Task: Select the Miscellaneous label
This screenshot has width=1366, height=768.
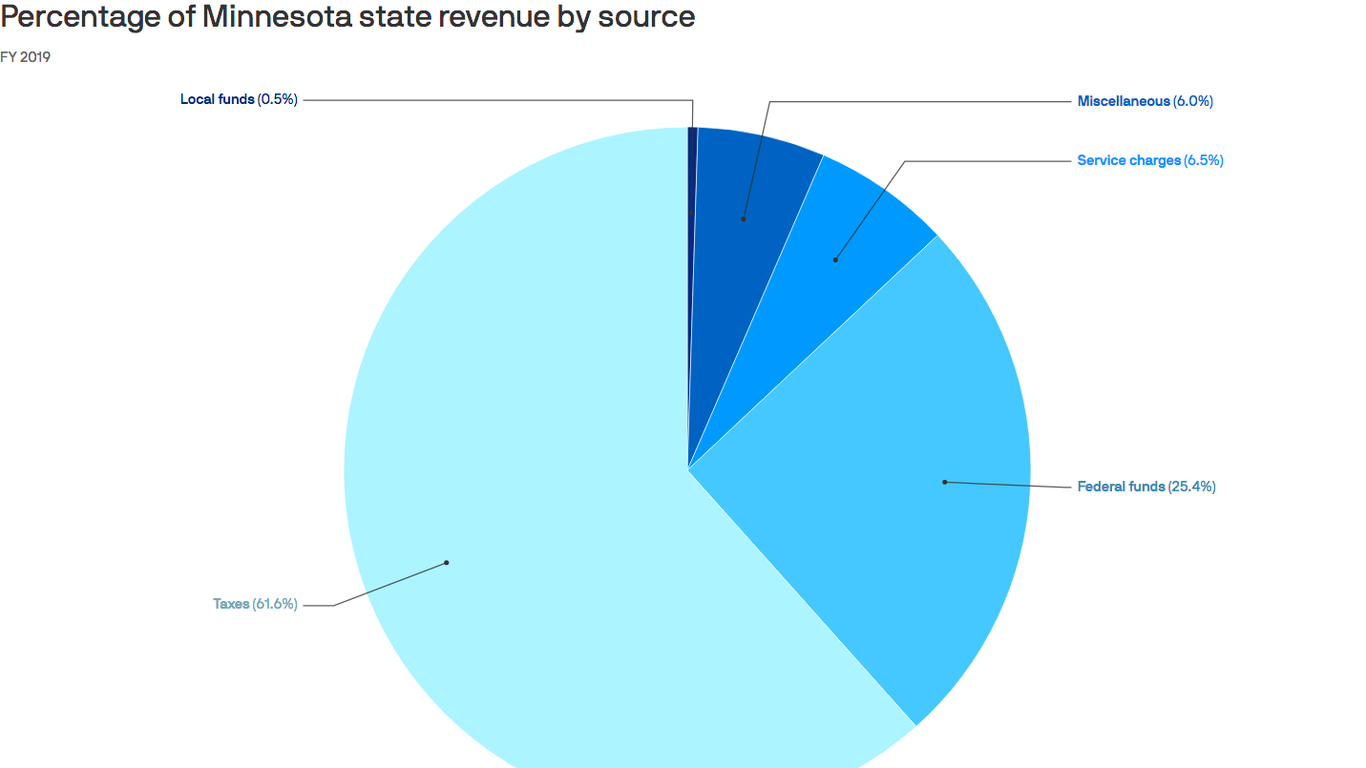Action: 1122,101
